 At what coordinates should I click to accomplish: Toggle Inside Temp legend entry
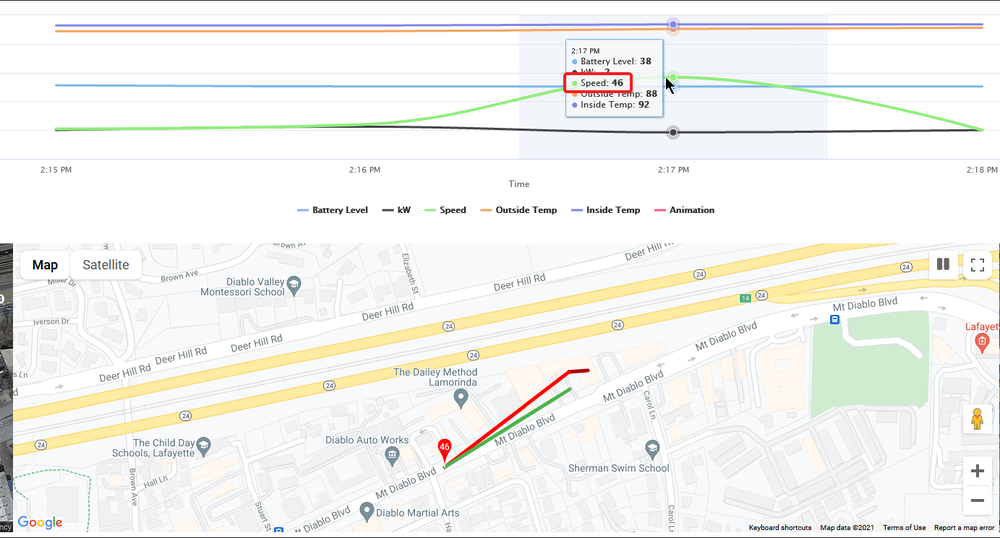(604, 210)
